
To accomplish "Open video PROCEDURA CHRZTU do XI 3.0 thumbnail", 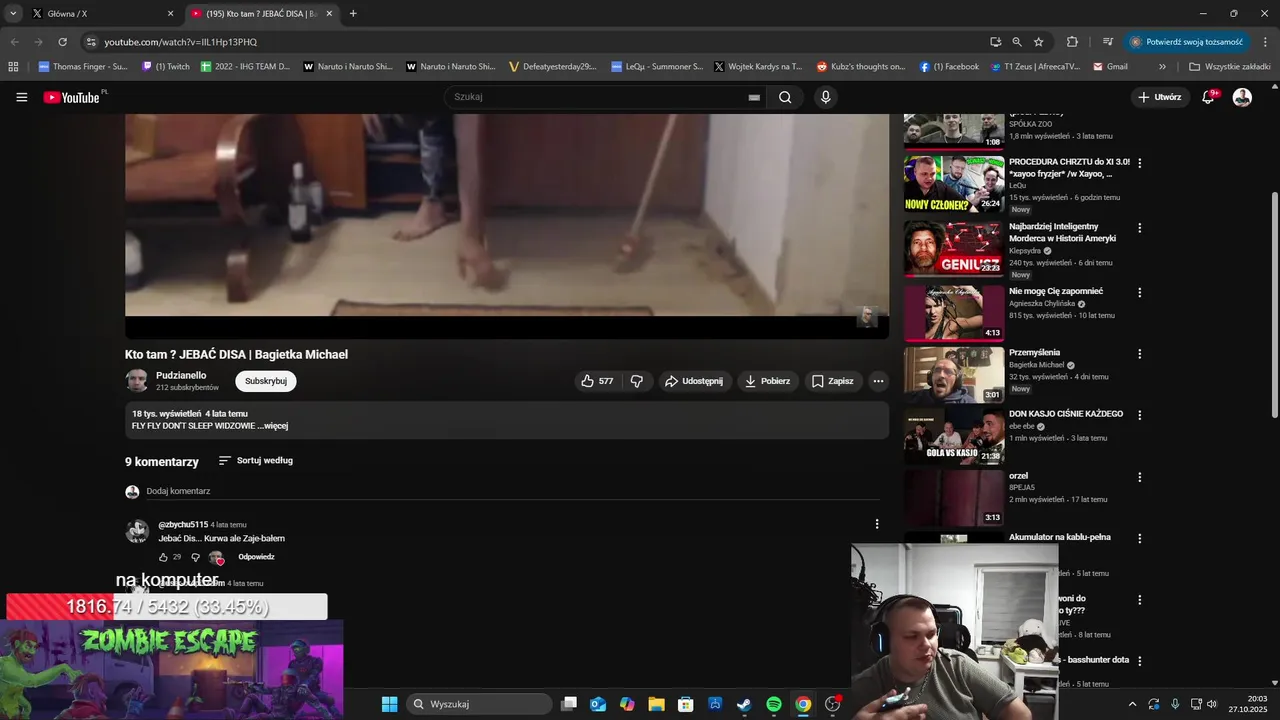I will (x=954, y=183).
